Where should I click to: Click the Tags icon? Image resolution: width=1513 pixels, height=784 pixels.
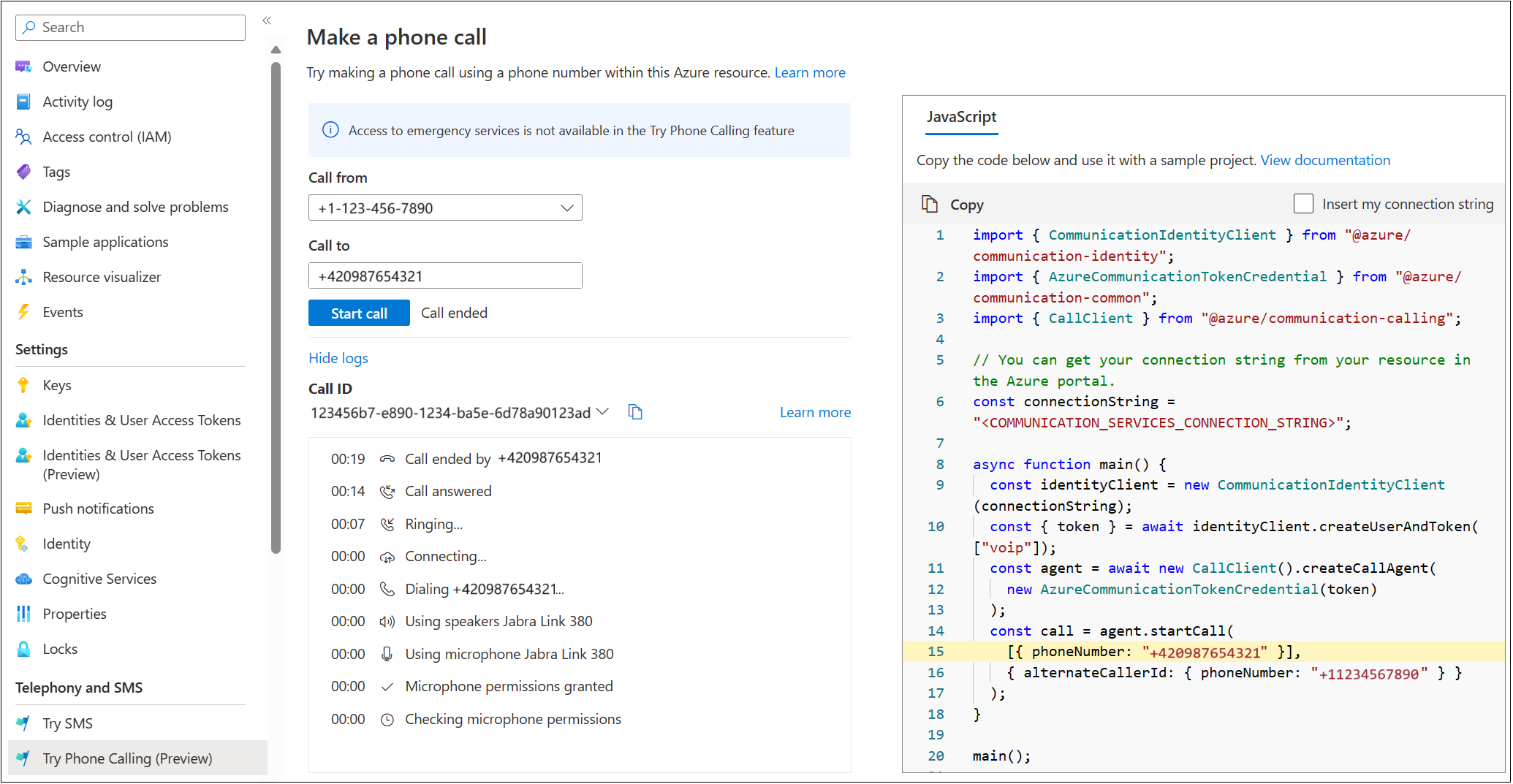(23, 172)
